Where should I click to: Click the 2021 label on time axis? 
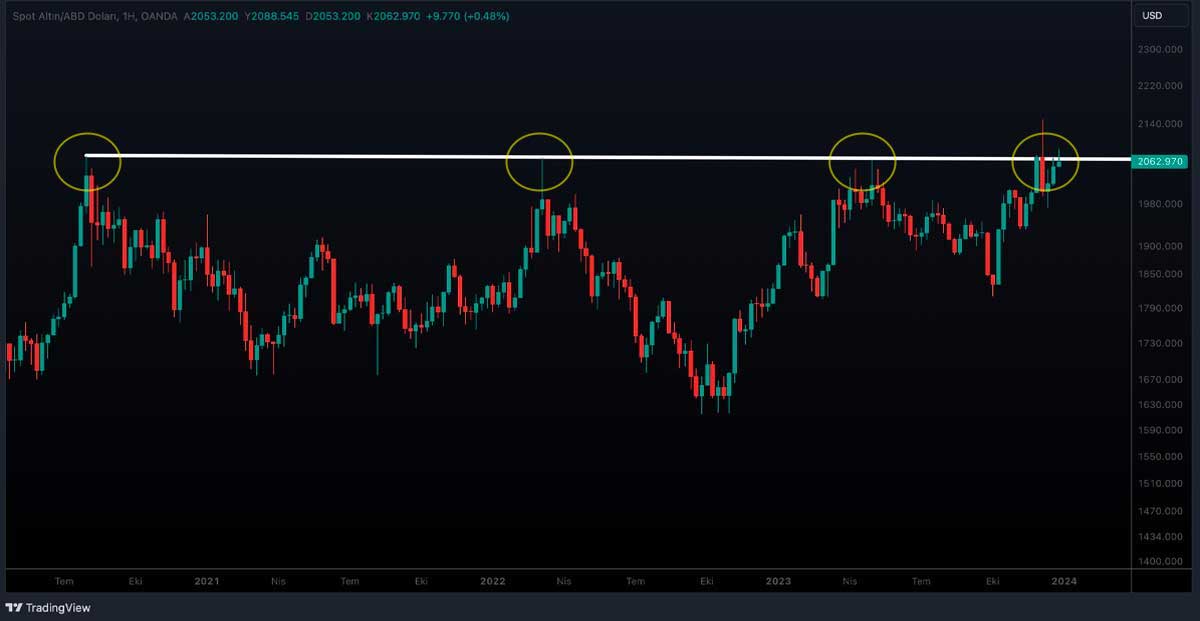point(206,581)
